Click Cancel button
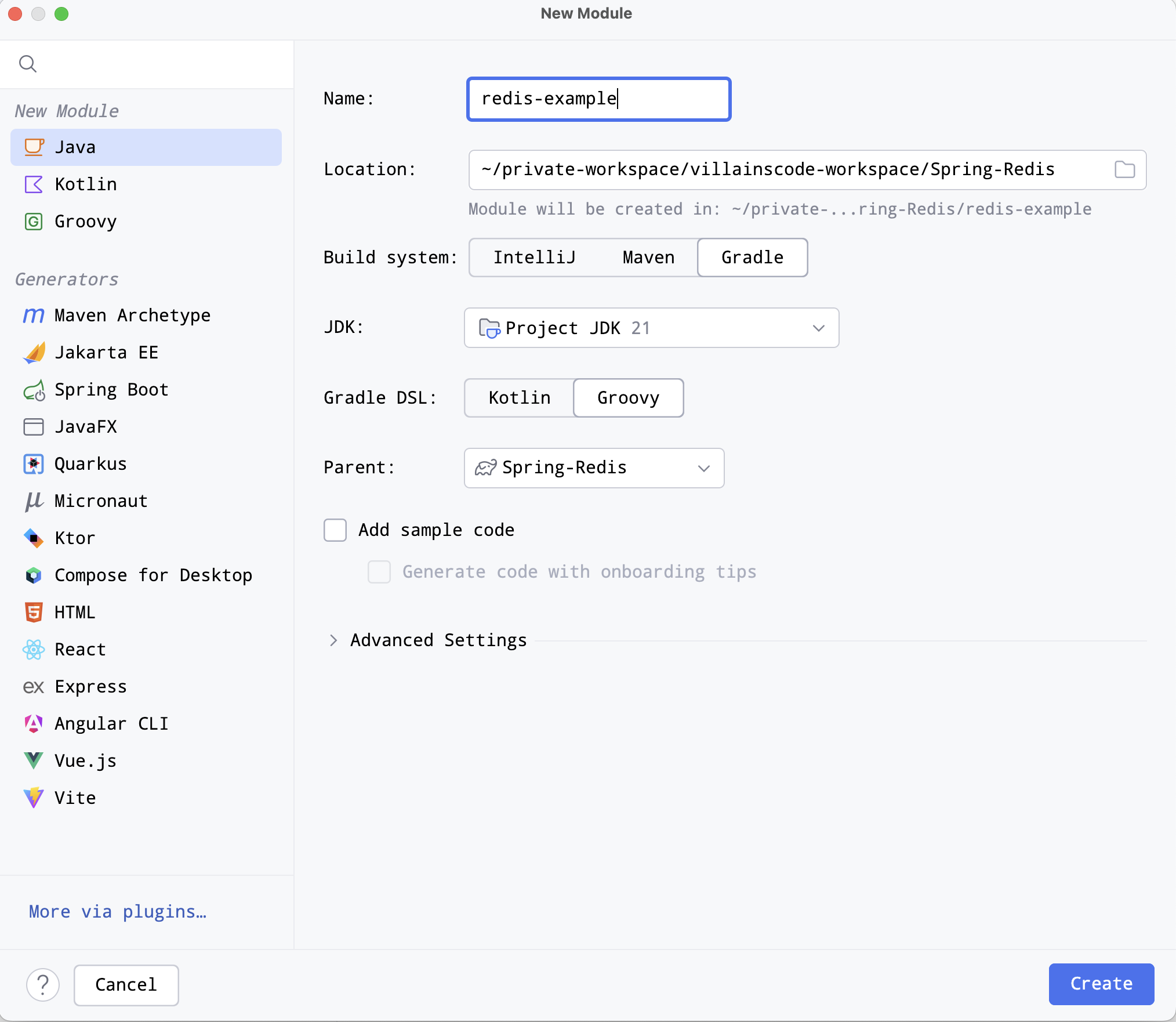Screen dimensions: 1176x1022 [x=125, y=985]
